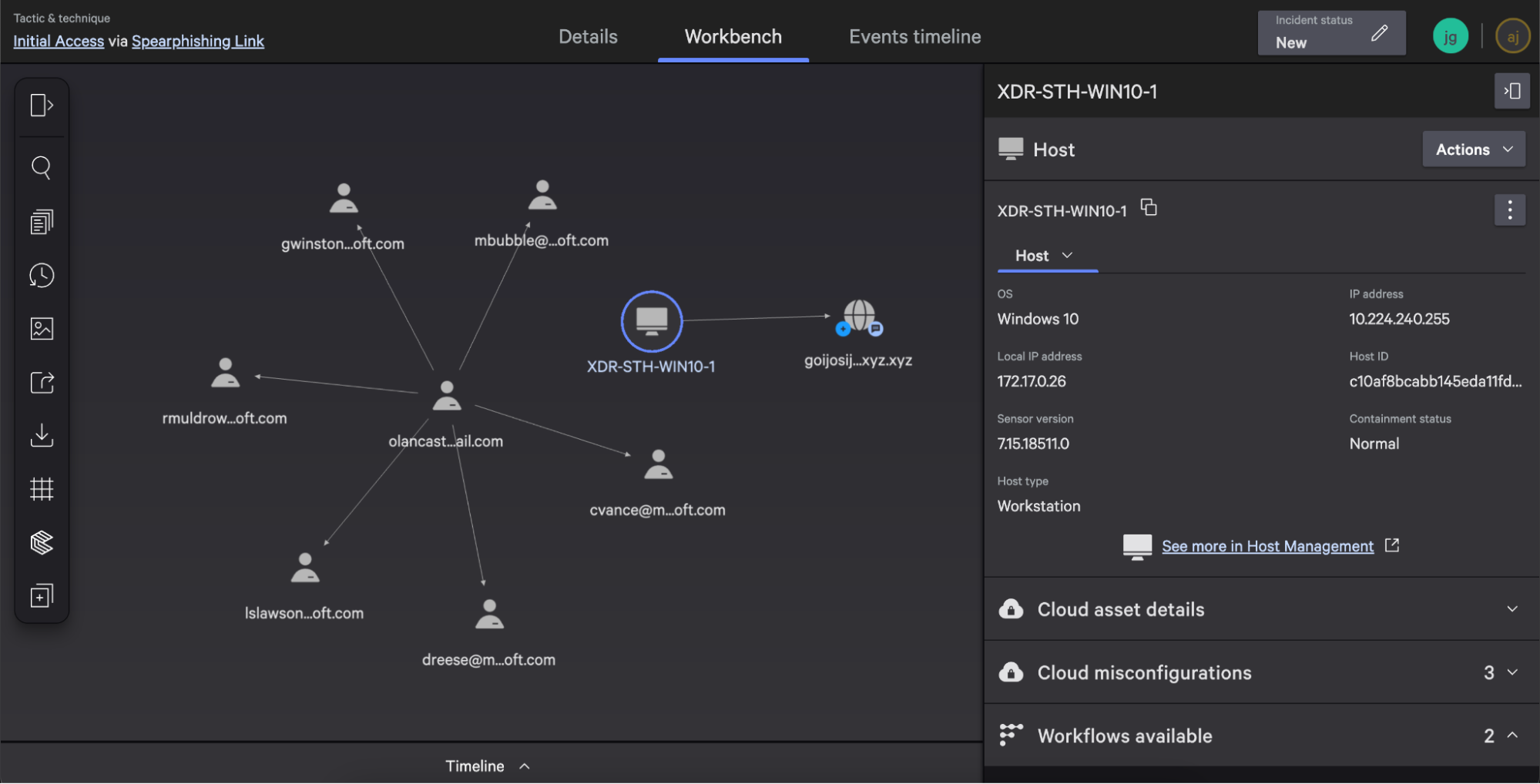Select the lslawson...oft.com user node
1540x784 pixels.
pyautogui.click(x=305, y=568)
